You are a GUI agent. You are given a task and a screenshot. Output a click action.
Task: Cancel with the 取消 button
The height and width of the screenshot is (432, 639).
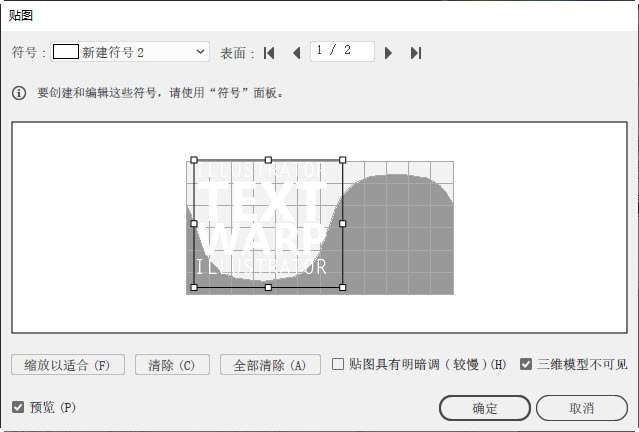tap(582, 408)
